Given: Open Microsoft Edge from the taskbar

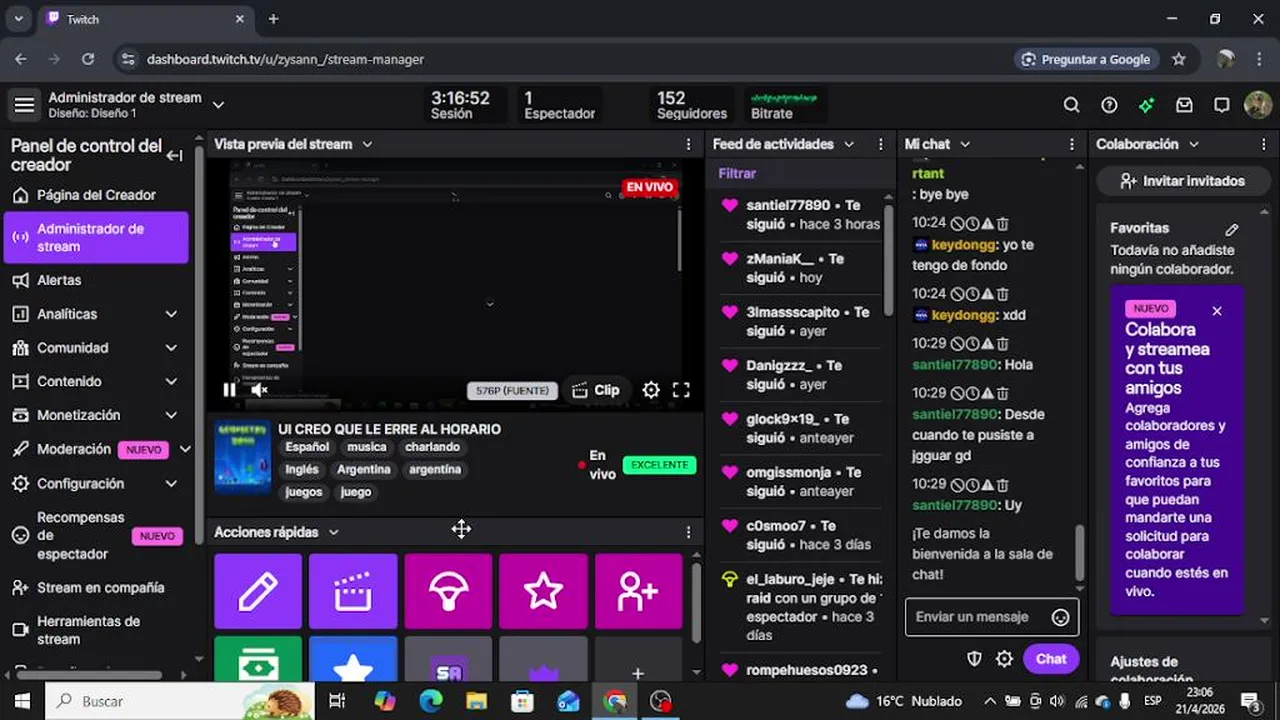Looking at the screenshot, I should 431,701.
